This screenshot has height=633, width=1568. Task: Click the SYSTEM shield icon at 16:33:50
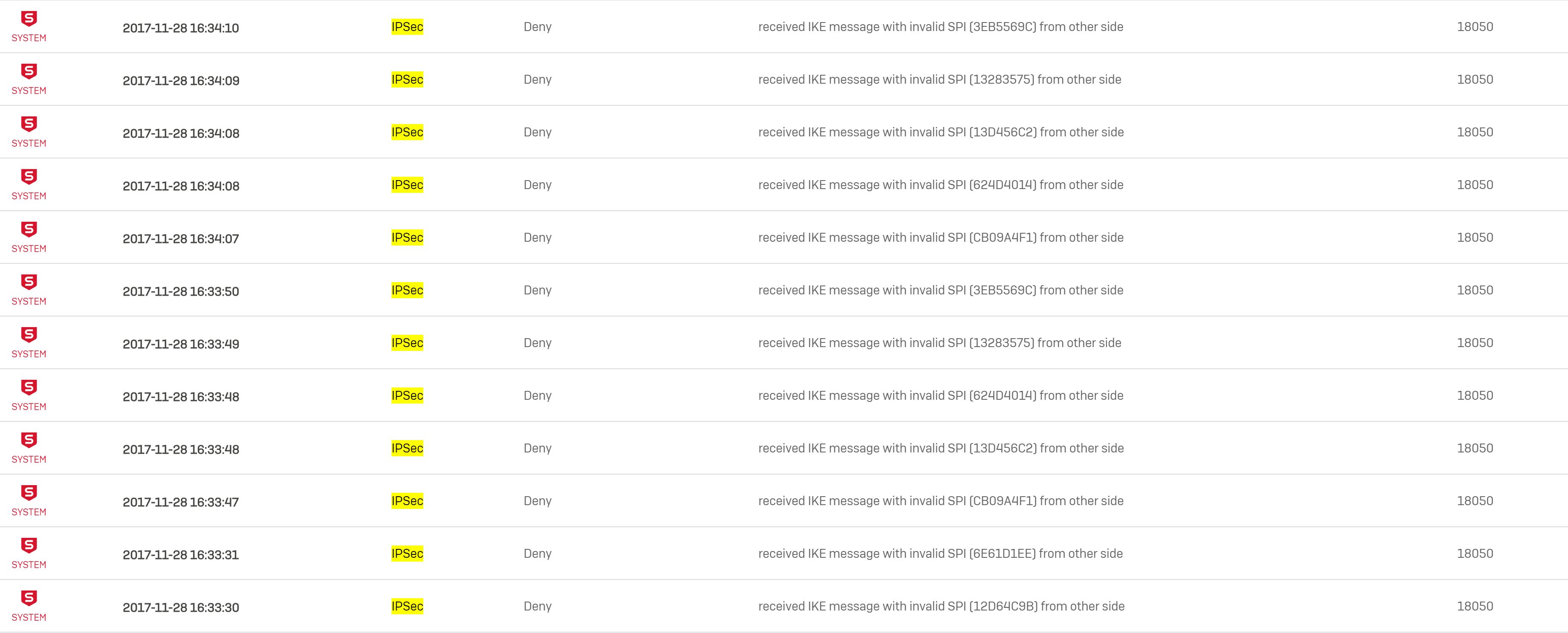click(28, 282)
